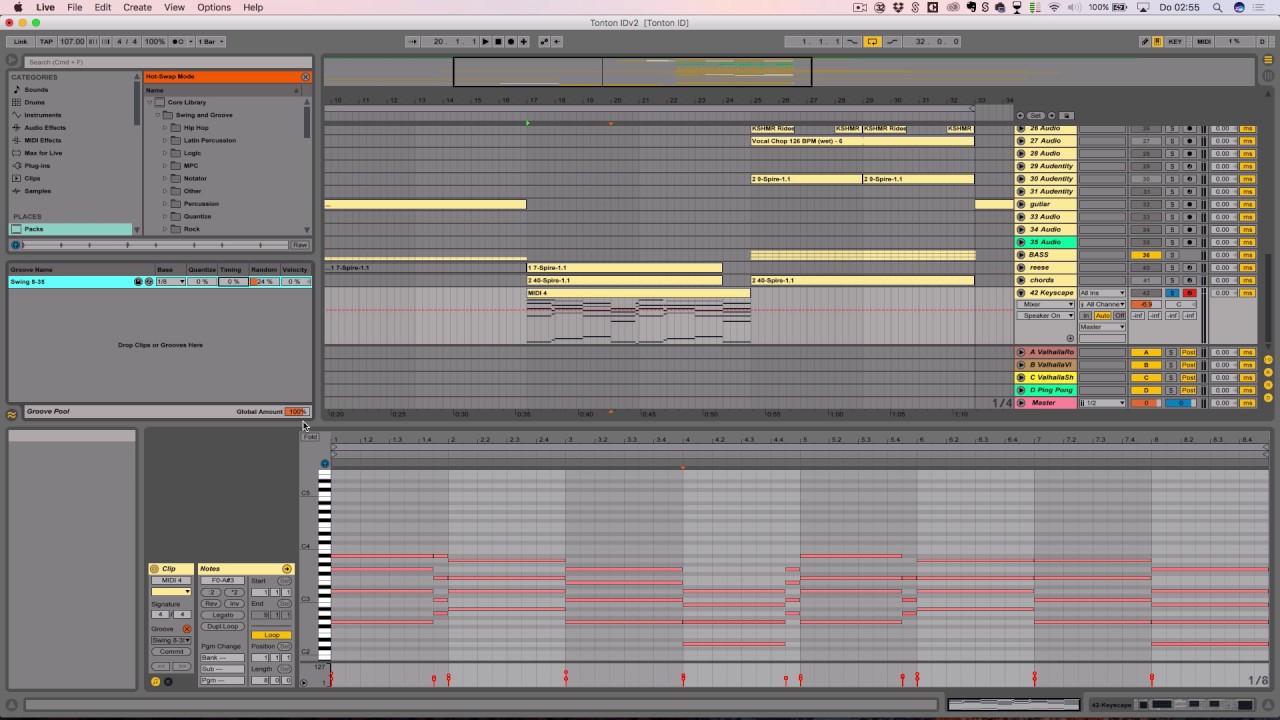Open the Options menu

pos(214,7)
